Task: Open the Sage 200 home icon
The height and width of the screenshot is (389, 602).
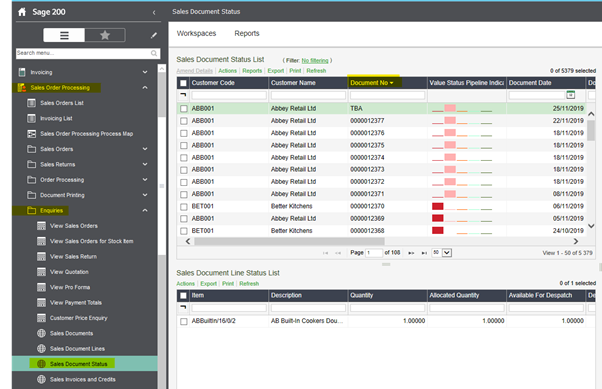Action: [x=22, y=12]
